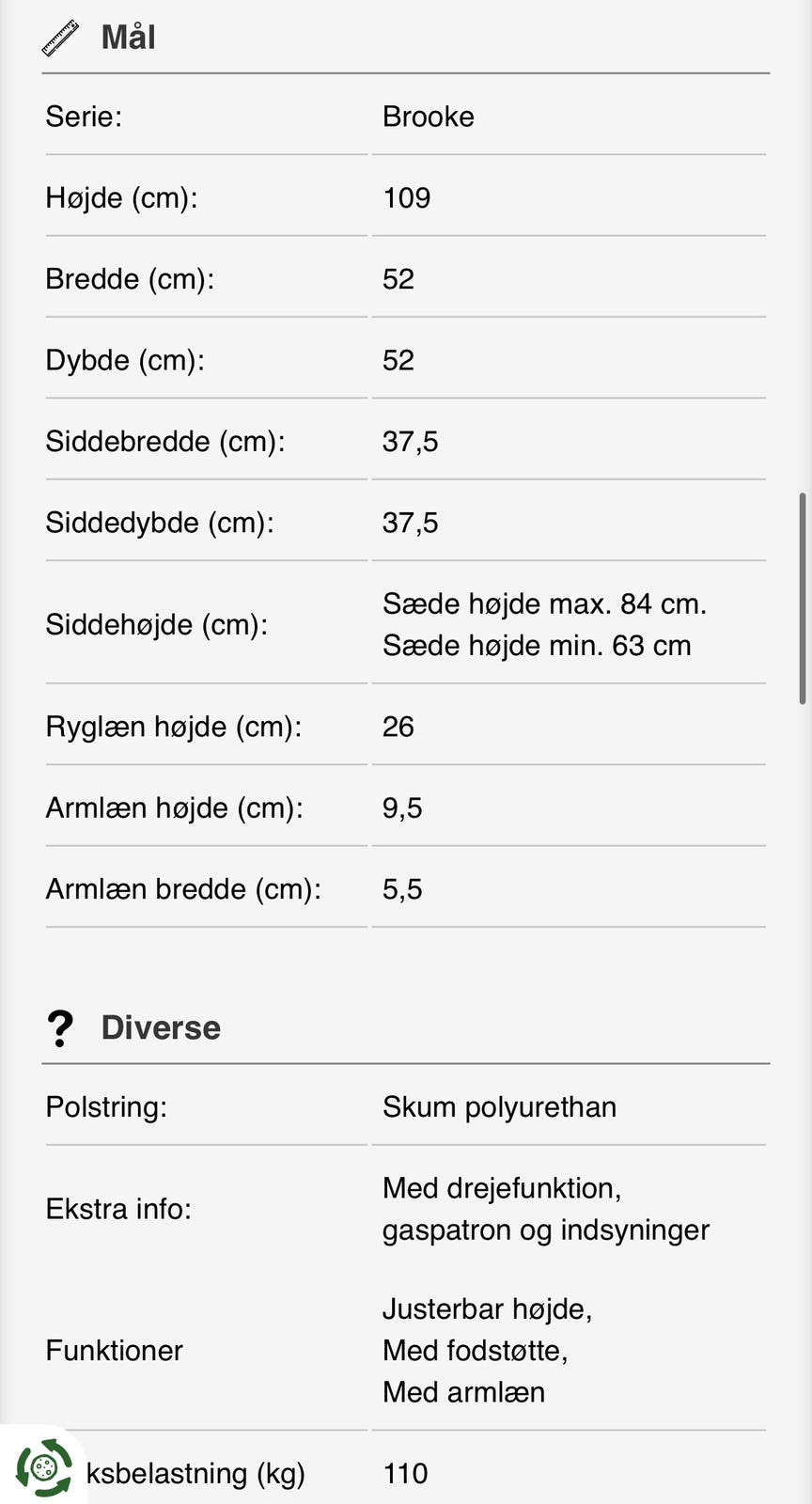Select the Brooke series value
Screen dimensions: 812x1504
428,117
